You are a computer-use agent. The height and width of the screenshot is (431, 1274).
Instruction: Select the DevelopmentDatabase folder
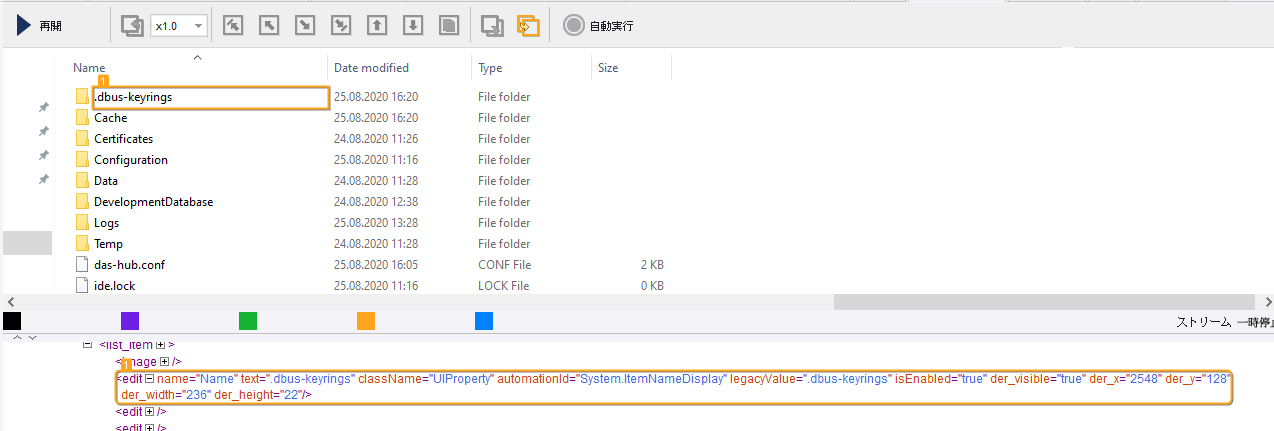point(153,202)
